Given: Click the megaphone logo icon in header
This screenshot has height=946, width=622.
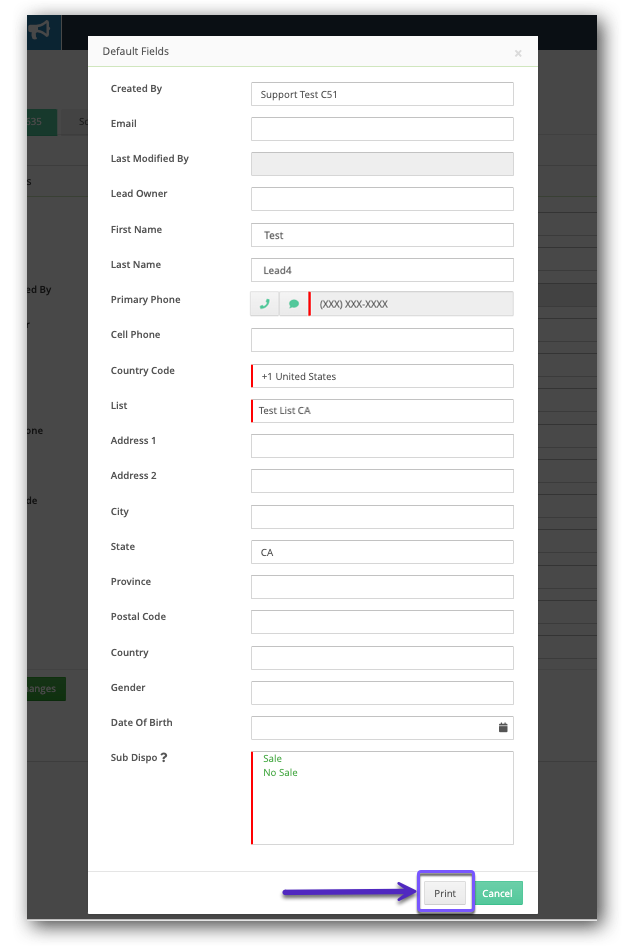Looking at the screenshot, I should [x=40, y=29].
